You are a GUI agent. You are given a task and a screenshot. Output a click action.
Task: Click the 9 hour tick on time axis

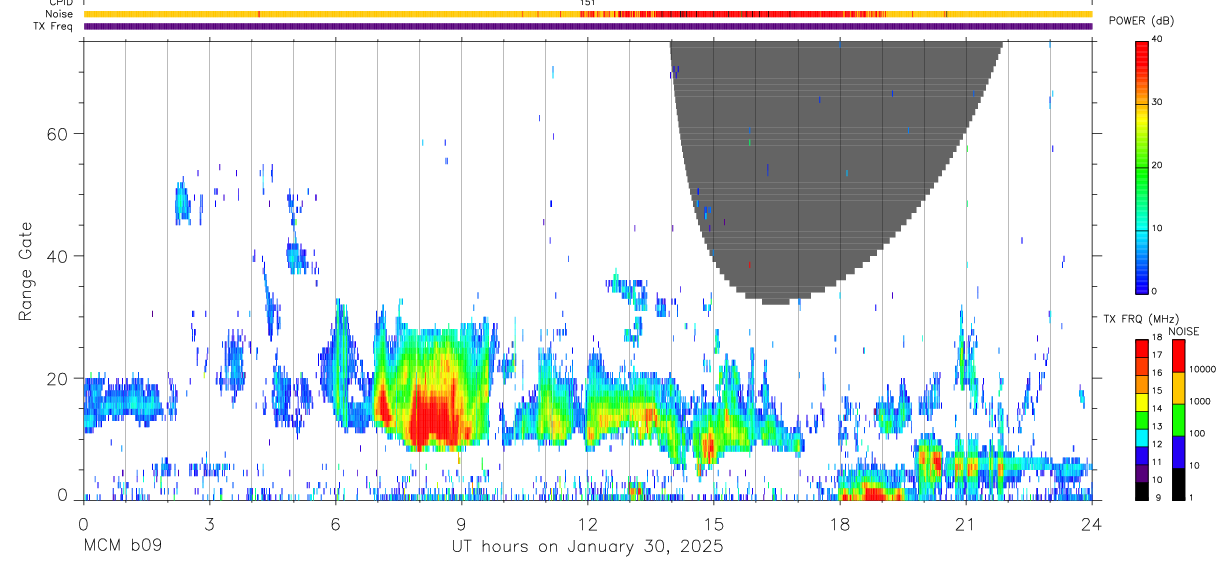(461, 523)
